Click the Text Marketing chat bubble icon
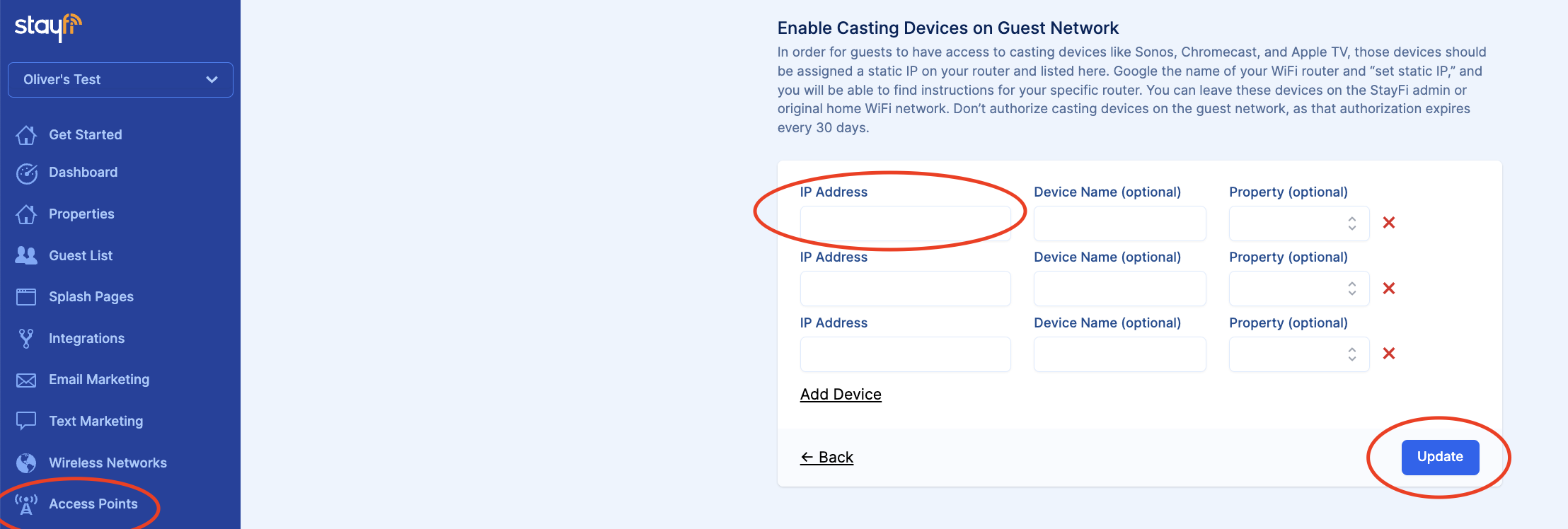 click(26, 422)
